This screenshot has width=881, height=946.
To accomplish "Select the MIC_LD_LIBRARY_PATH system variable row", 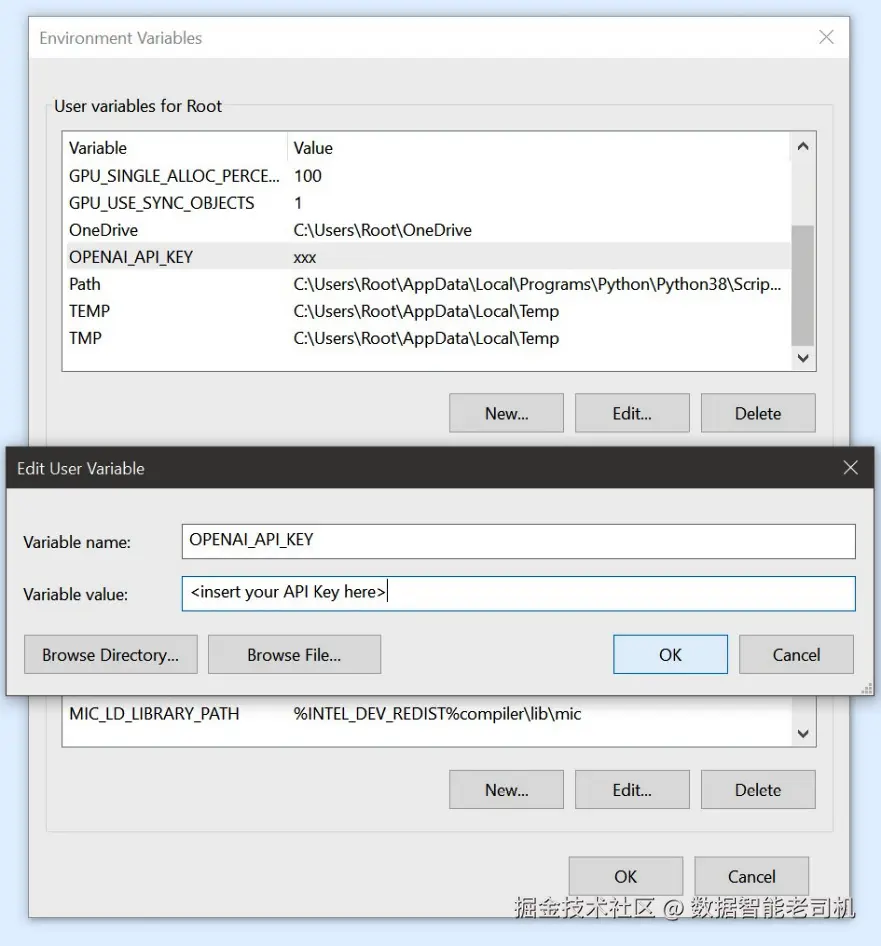I will click(426, 714).
